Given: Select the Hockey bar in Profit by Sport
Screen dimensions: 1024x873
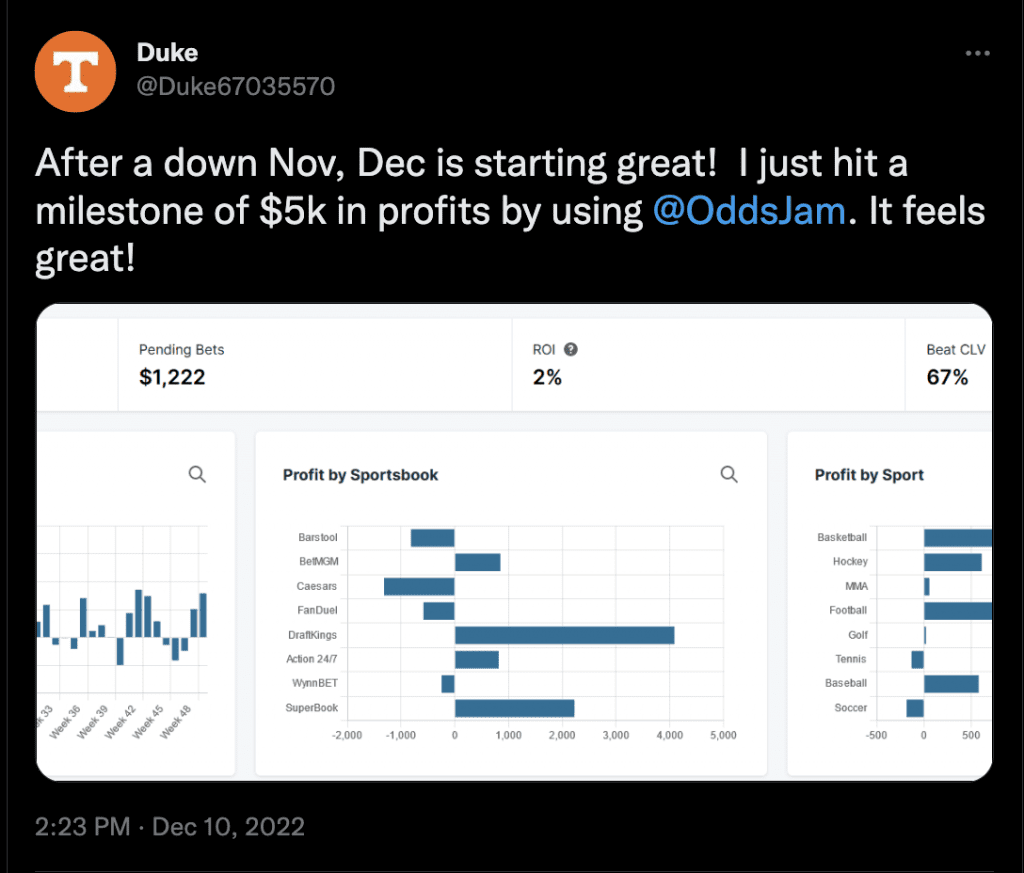Looking at the screenshot, I should (953, 562).
